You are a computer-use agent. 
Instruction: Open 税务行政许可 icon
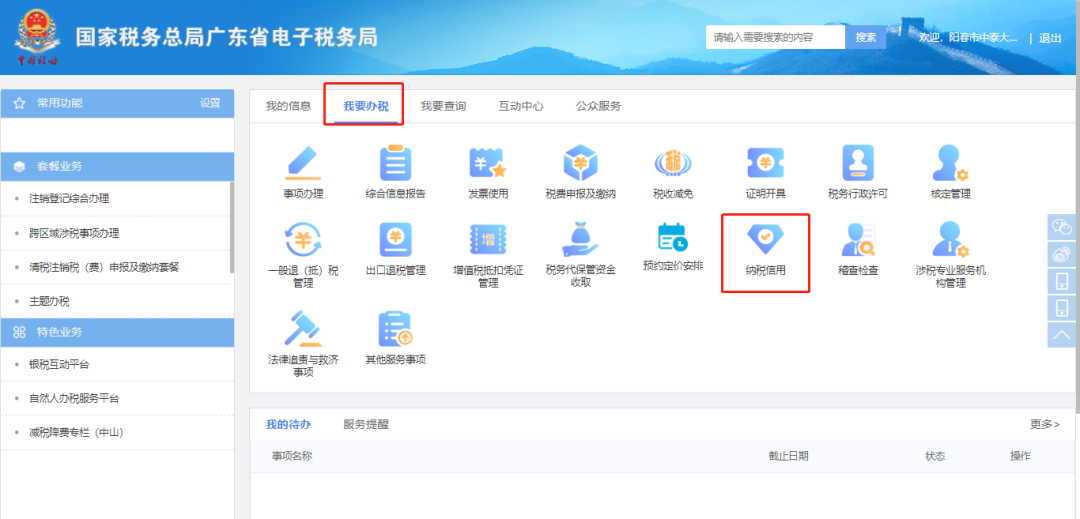[858, 164]
